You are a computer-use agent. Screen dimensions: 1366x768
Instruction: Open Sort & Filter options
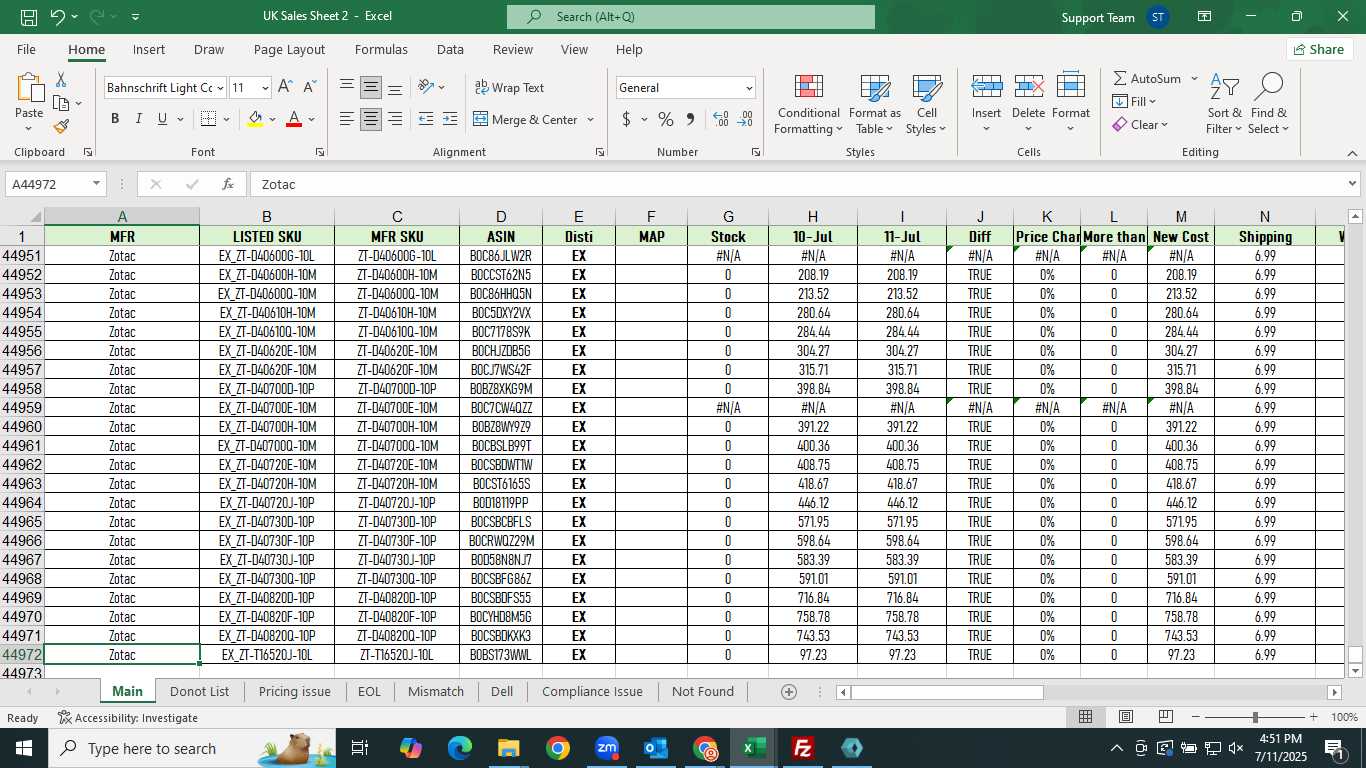pyautogui.click(x=1224, y=104)
